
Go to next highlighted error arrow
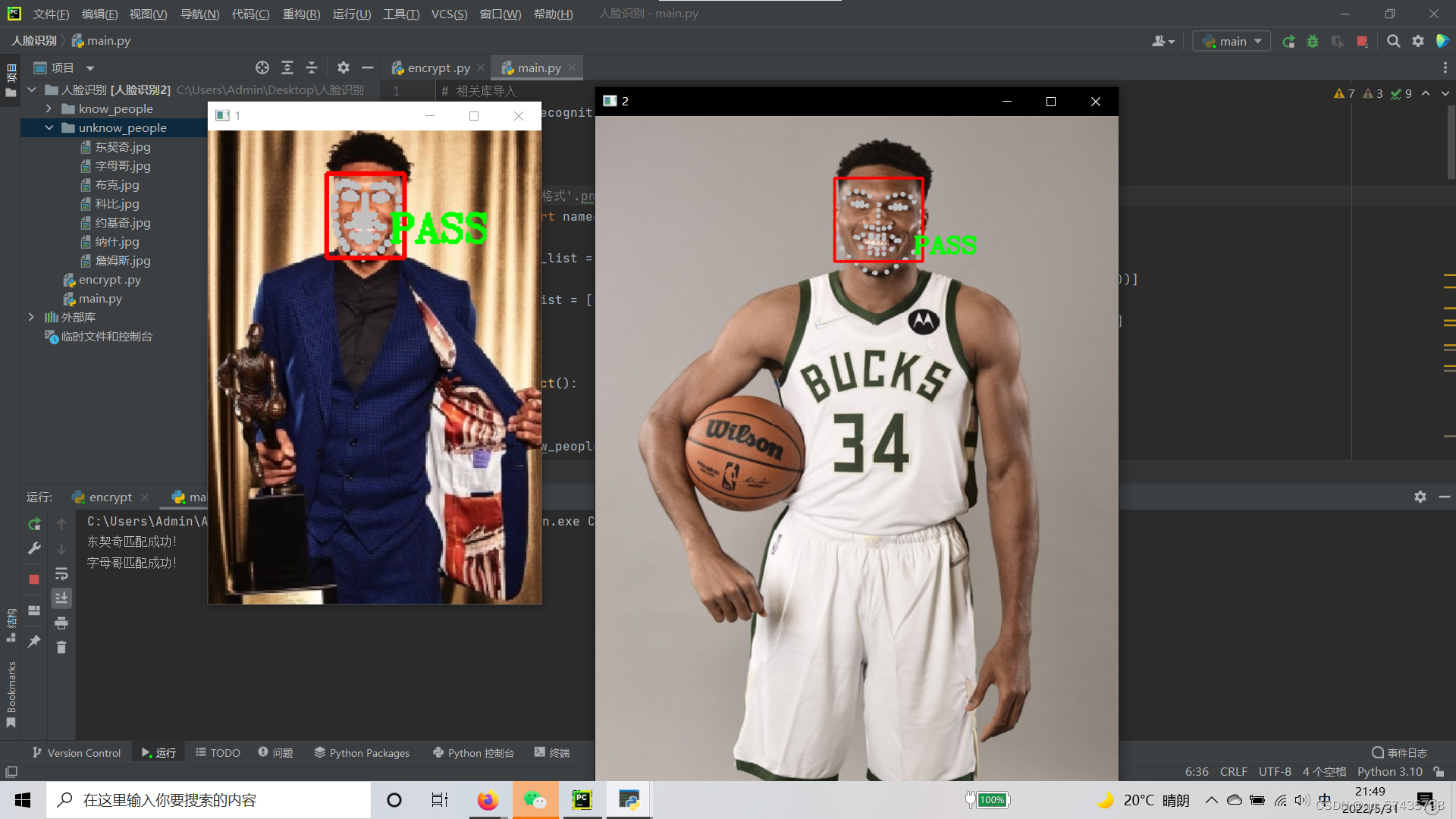(1445, 93)
